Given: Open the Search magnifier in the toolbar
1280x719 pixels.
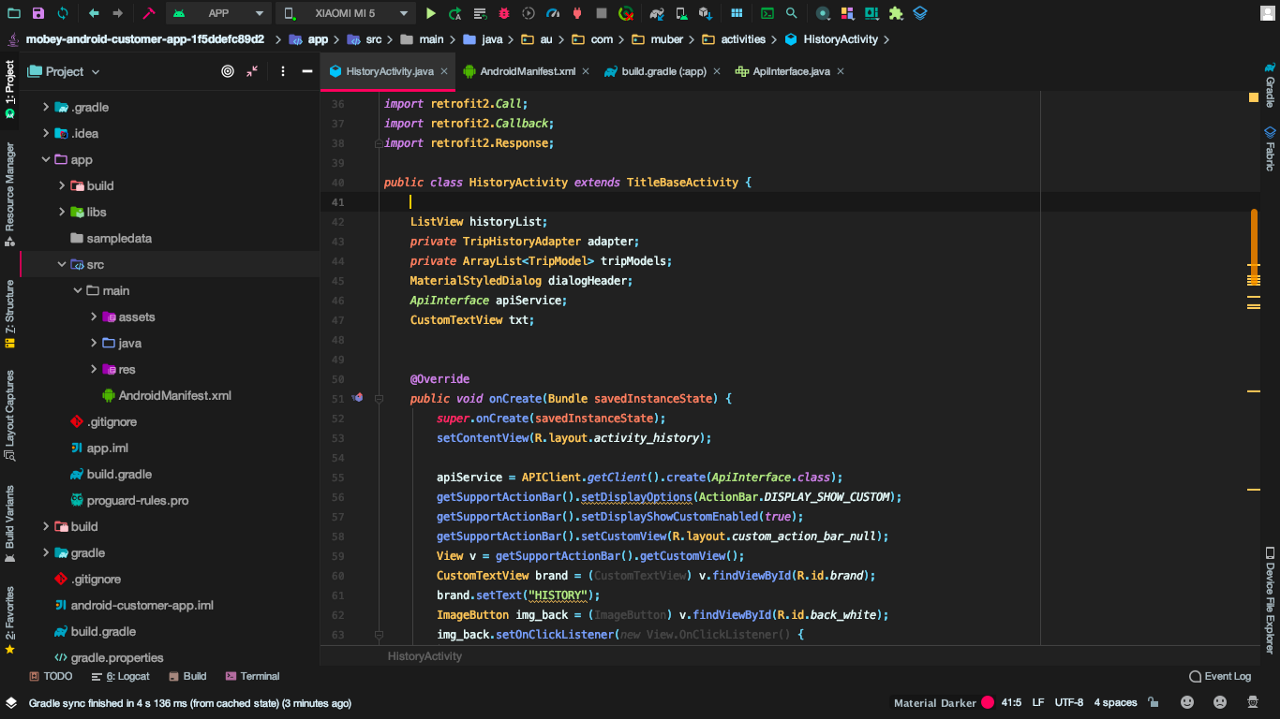Looking at the screenshot, I should point(791,14).
